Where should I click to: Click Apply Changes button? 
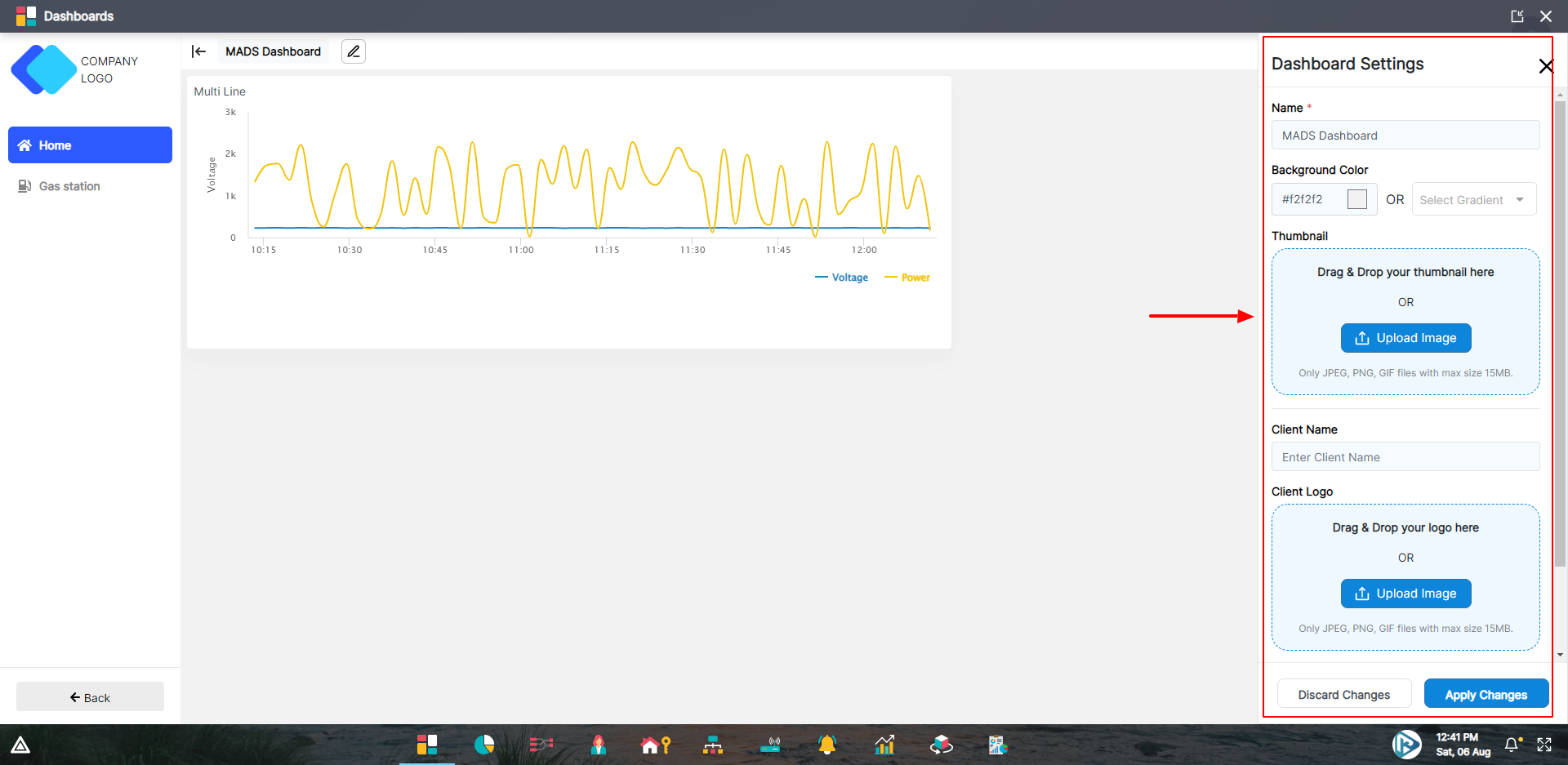point(1486,695)
